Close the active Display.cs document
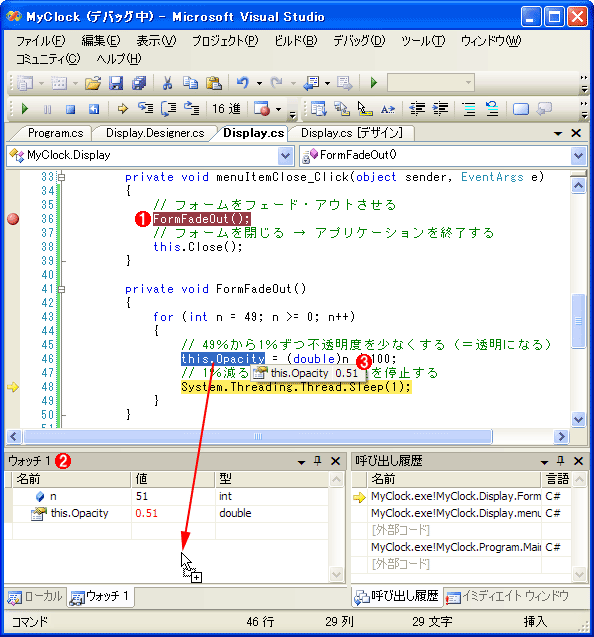Image resolution: width=594 pixels, height=637 pixels. pos(576,133)
